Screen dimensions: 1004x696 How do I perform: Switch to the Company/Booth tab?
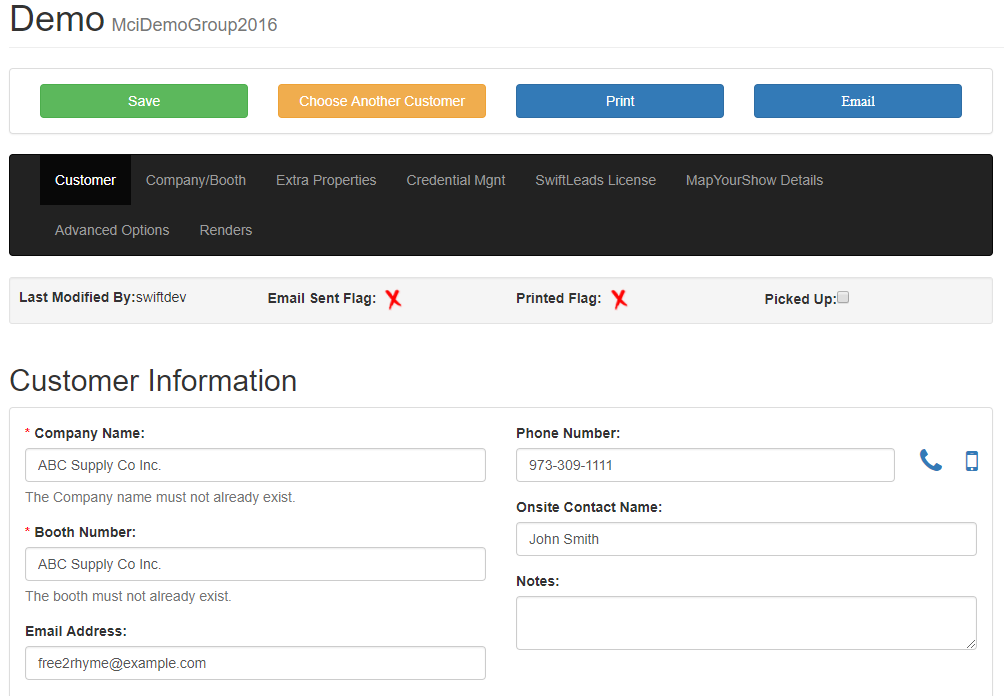(196, 180)
